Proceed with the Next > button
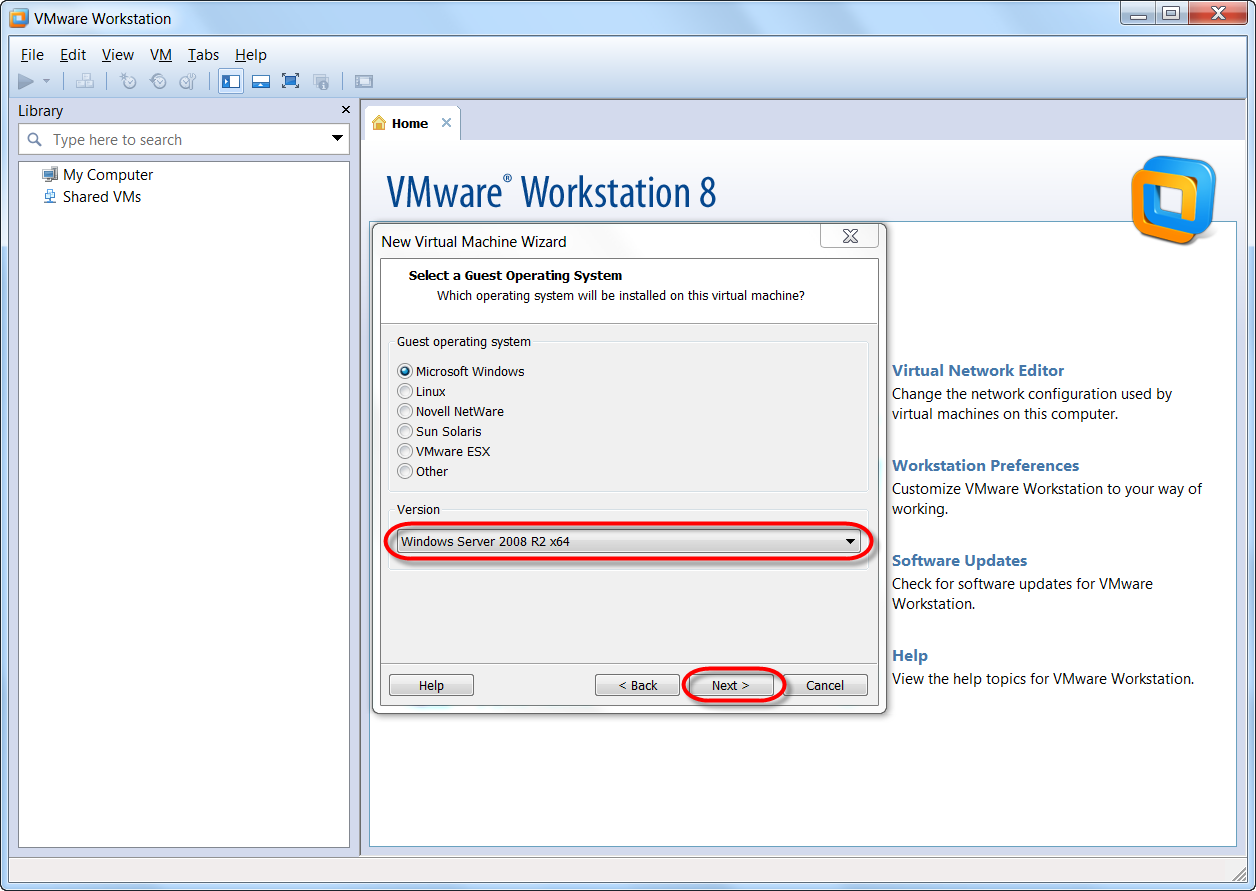The image size is (1256, 891). point(730,685)
